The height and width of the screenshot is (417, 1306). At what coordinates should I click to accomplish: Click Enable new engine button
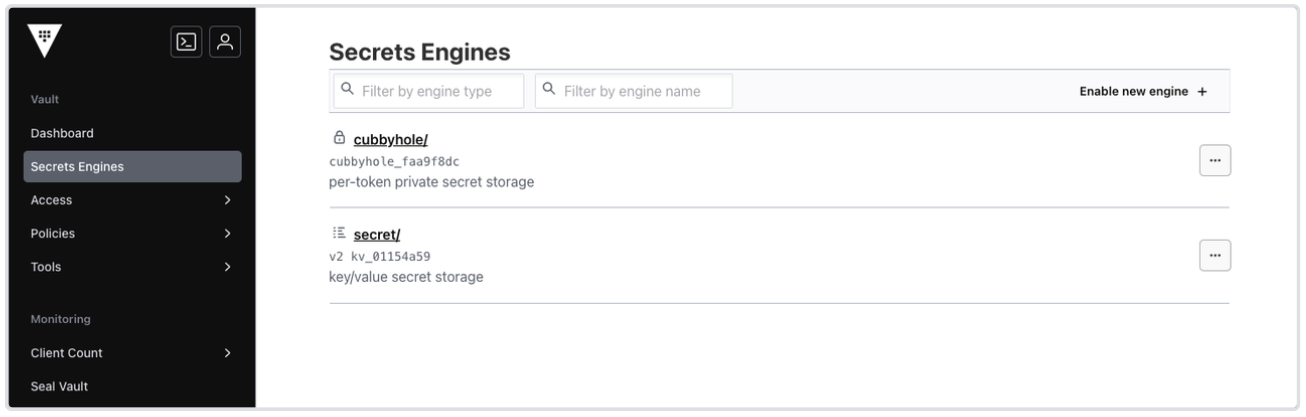(1134, 91)
